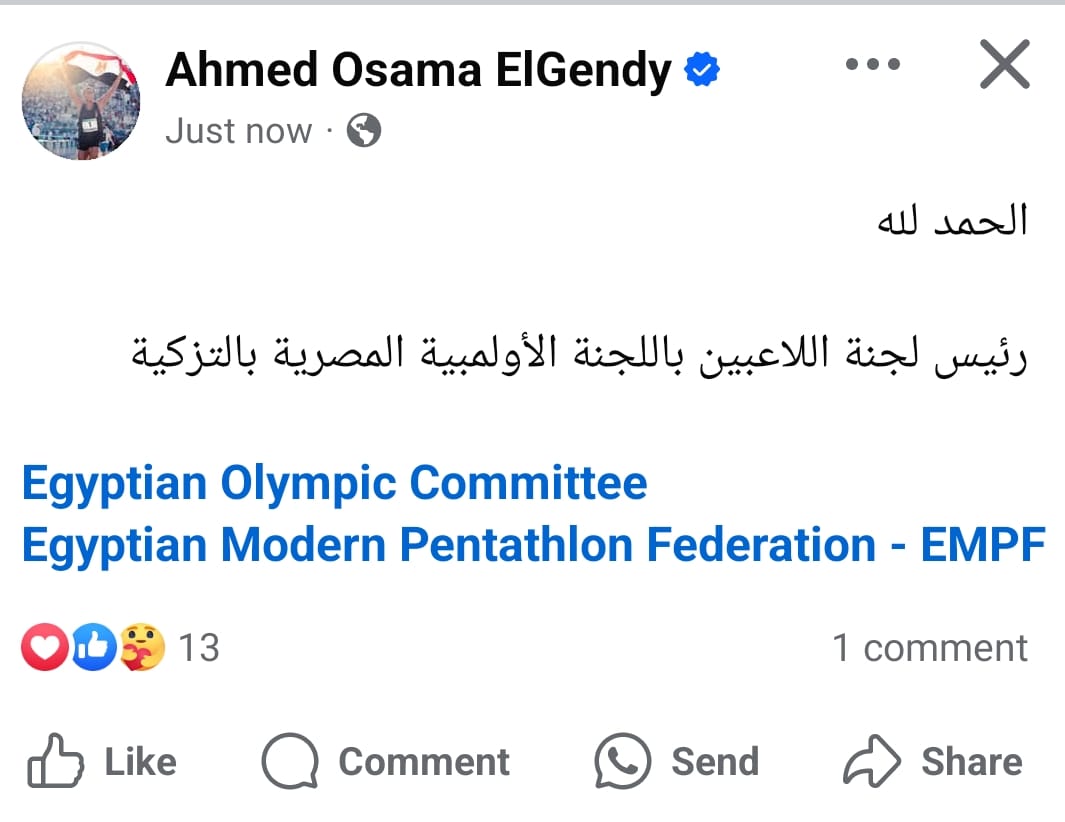Click the blue thumbs-up reaction icon
The image size is (1065, 822).
[92, 648]
